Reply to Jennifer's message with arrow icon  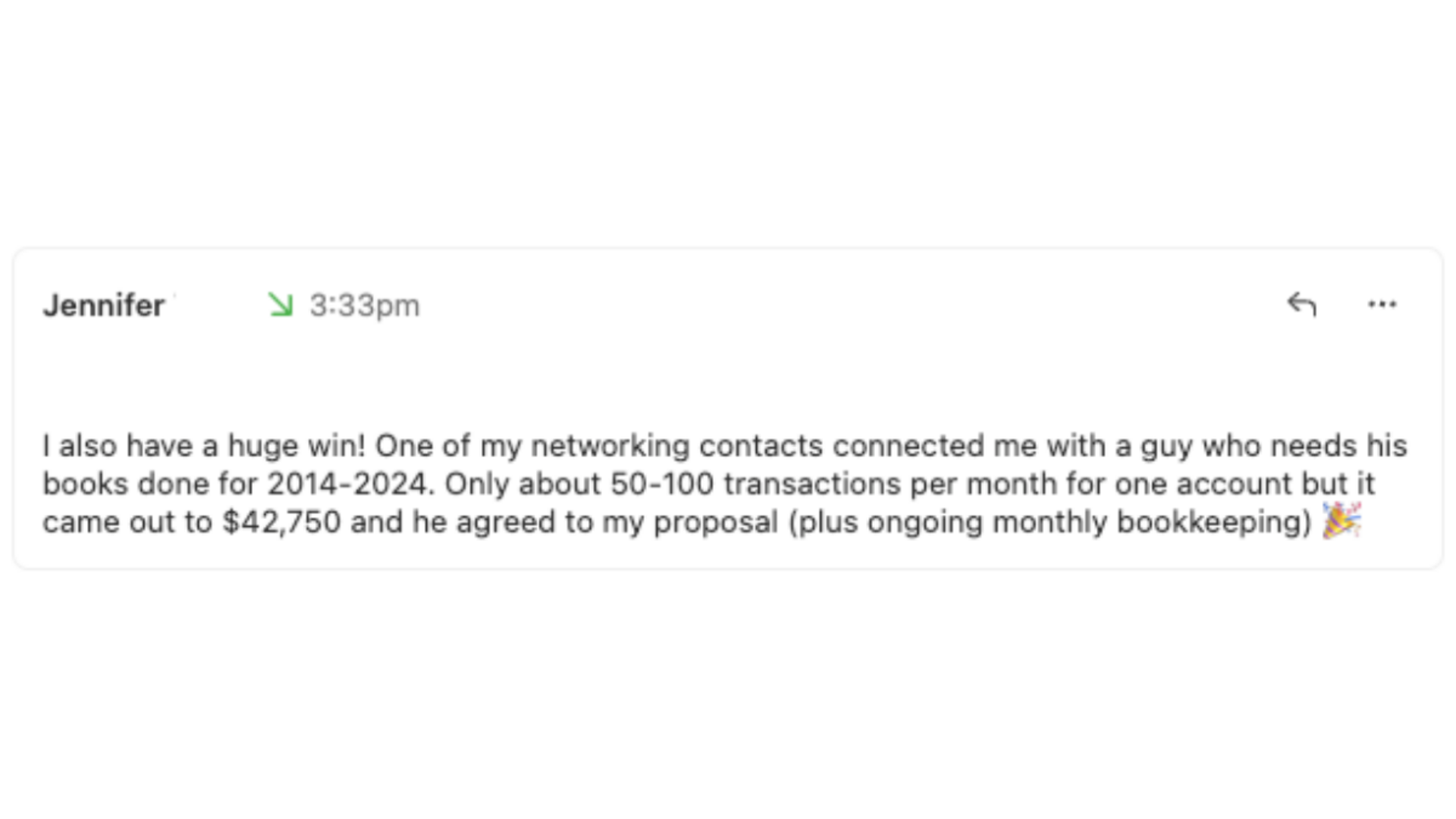point(1301,305)
